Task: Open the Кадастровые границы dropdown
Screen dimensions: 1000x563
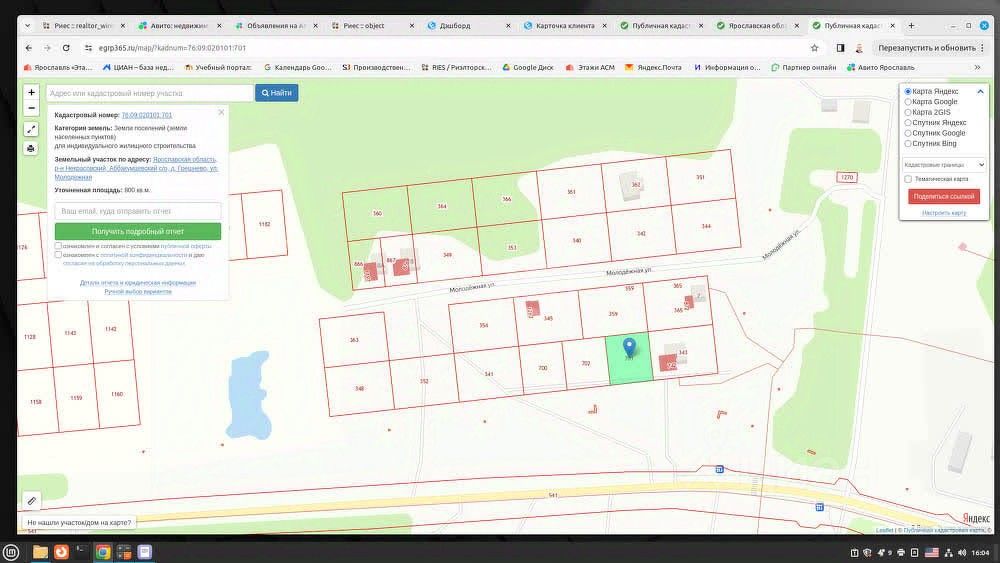Action: 944,165
